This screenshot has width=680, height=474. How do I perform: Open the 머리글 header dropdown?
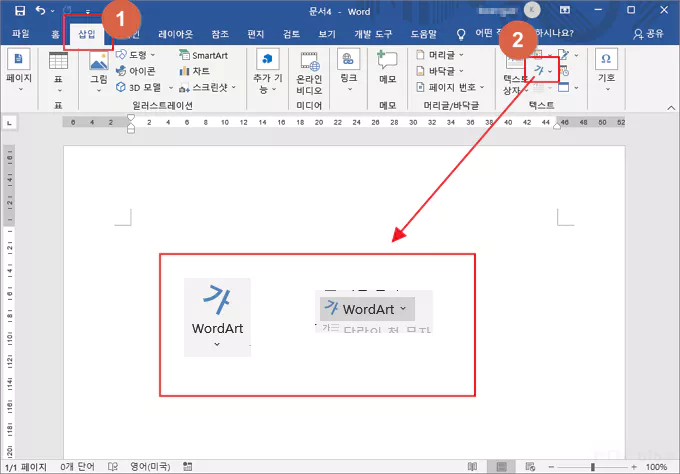click(440, 55)
